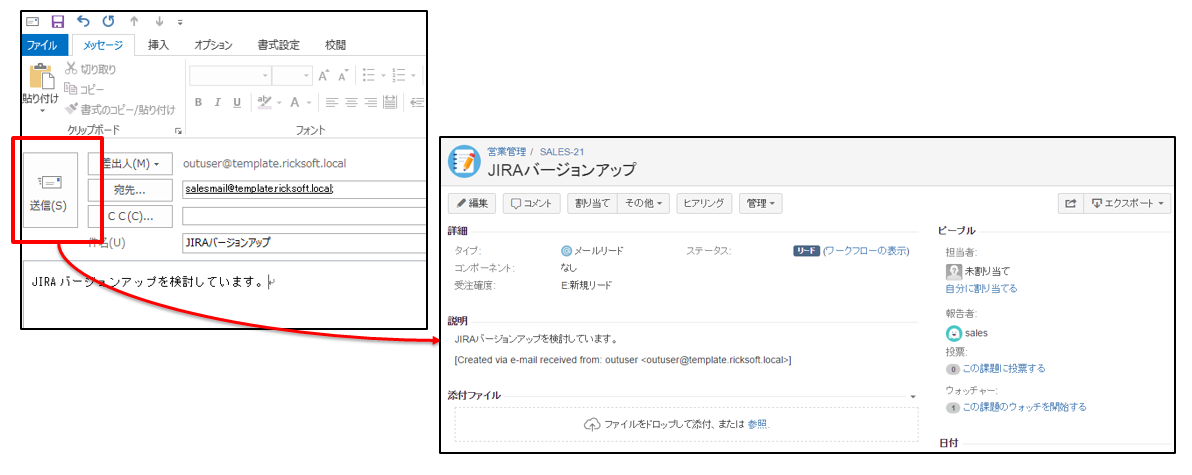This screenshot has height=475, width=1192.
Task: Switch to the オプション ribbon tab
Action: 213,45
